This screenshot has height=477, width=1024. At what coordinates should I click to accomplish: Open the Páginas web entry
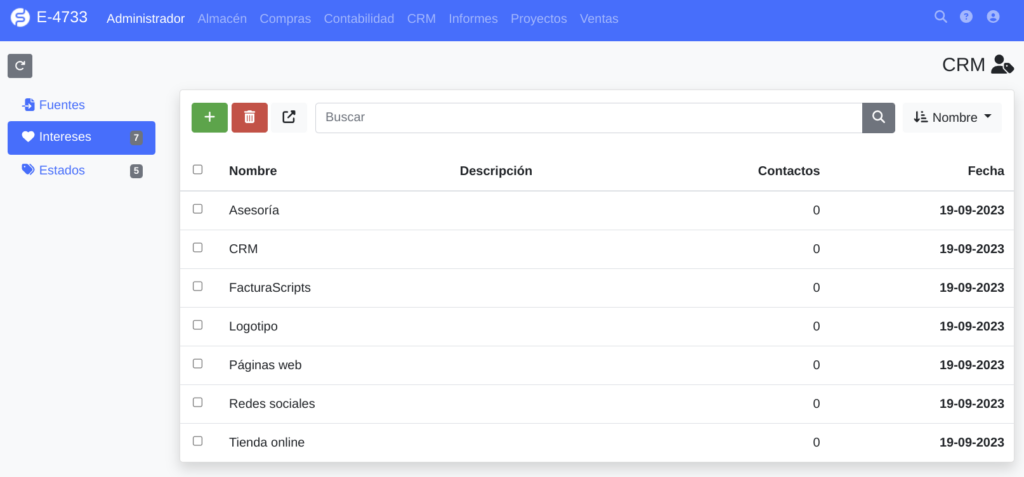[x=265, y=365]
